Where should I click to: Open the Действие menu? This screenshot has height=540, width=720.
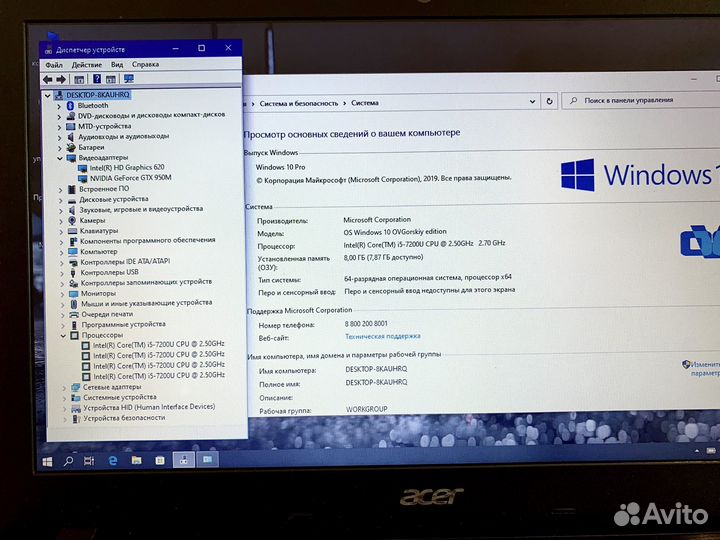point(87,65)
